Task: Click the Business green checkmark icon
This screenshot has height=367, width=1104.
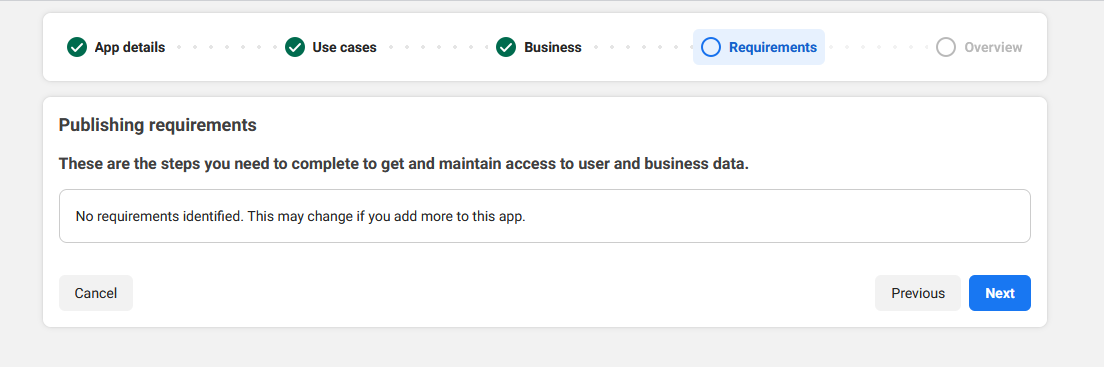Action: point(506,47)
